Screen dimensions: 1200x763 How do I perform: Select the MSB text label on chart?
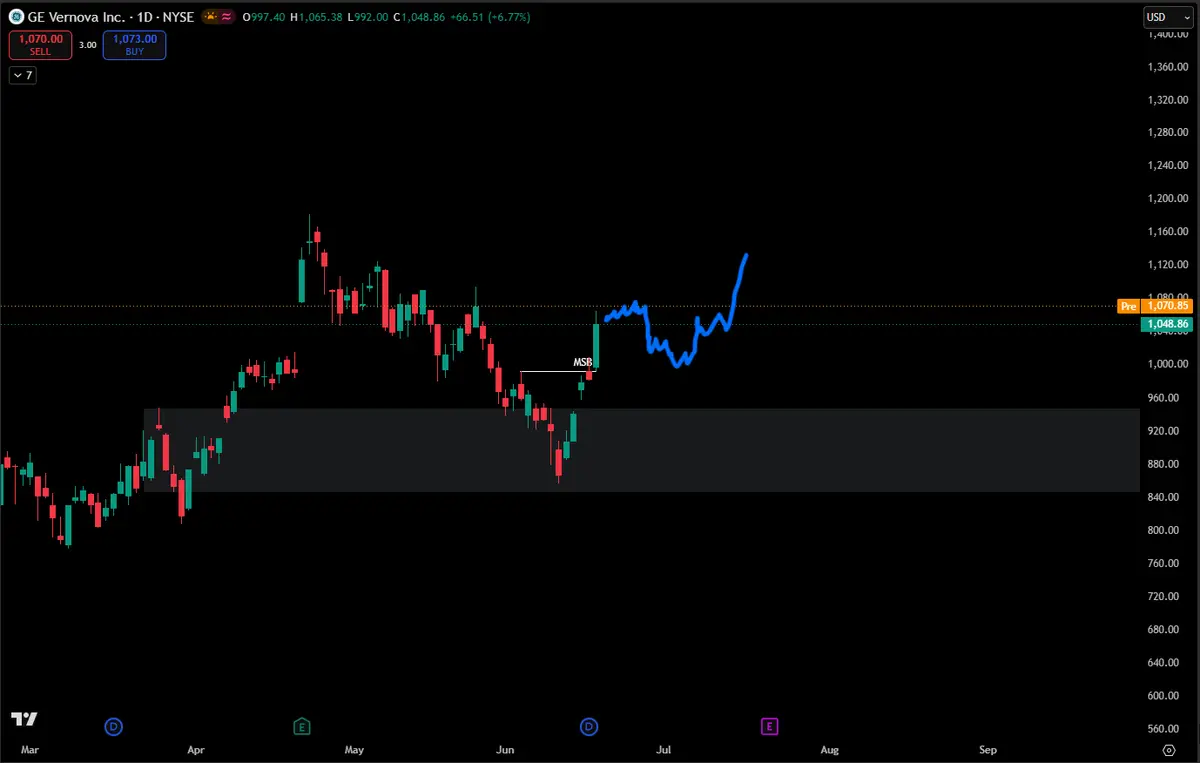point(582,362)
